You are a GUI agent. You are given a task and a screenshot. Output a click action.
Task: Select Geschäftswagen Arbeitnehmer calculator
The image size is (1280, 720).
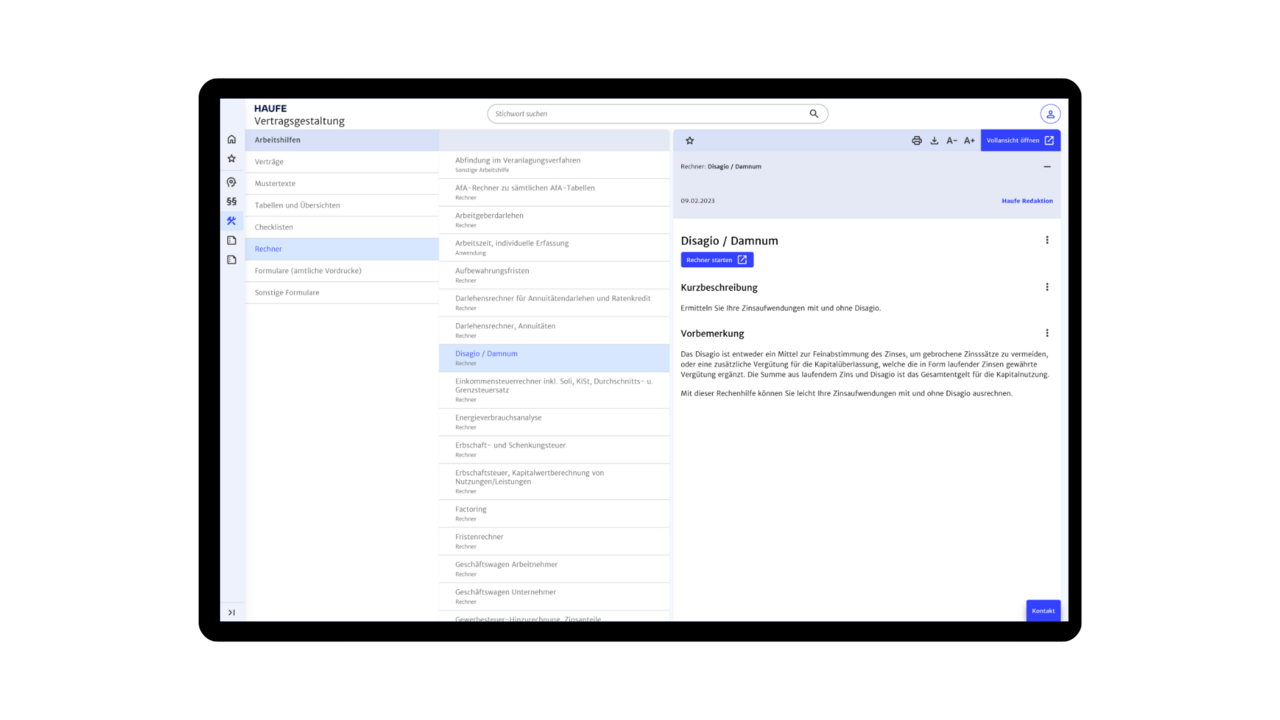point(554,569)
